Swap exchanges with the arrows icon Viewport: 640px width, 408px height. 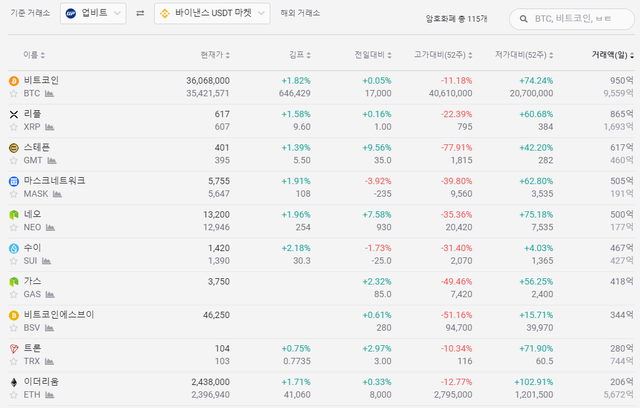(x=140, y=13)
